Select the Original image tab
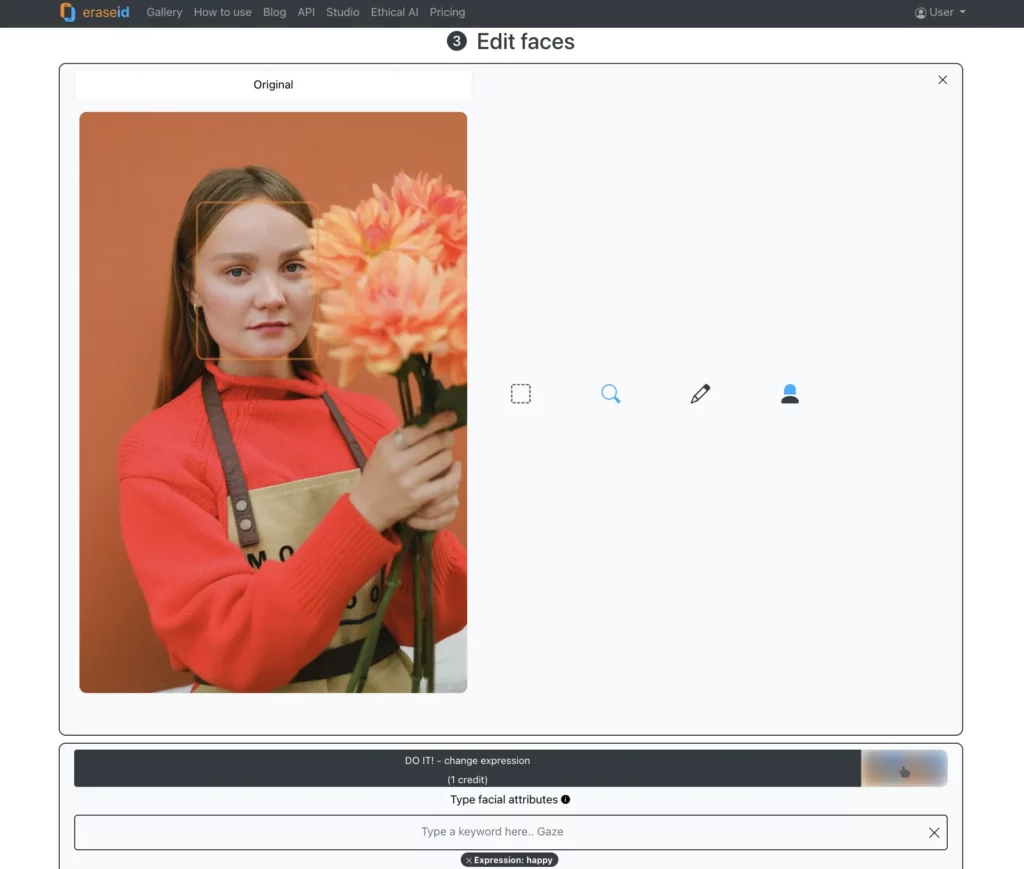 pos(273,85)
